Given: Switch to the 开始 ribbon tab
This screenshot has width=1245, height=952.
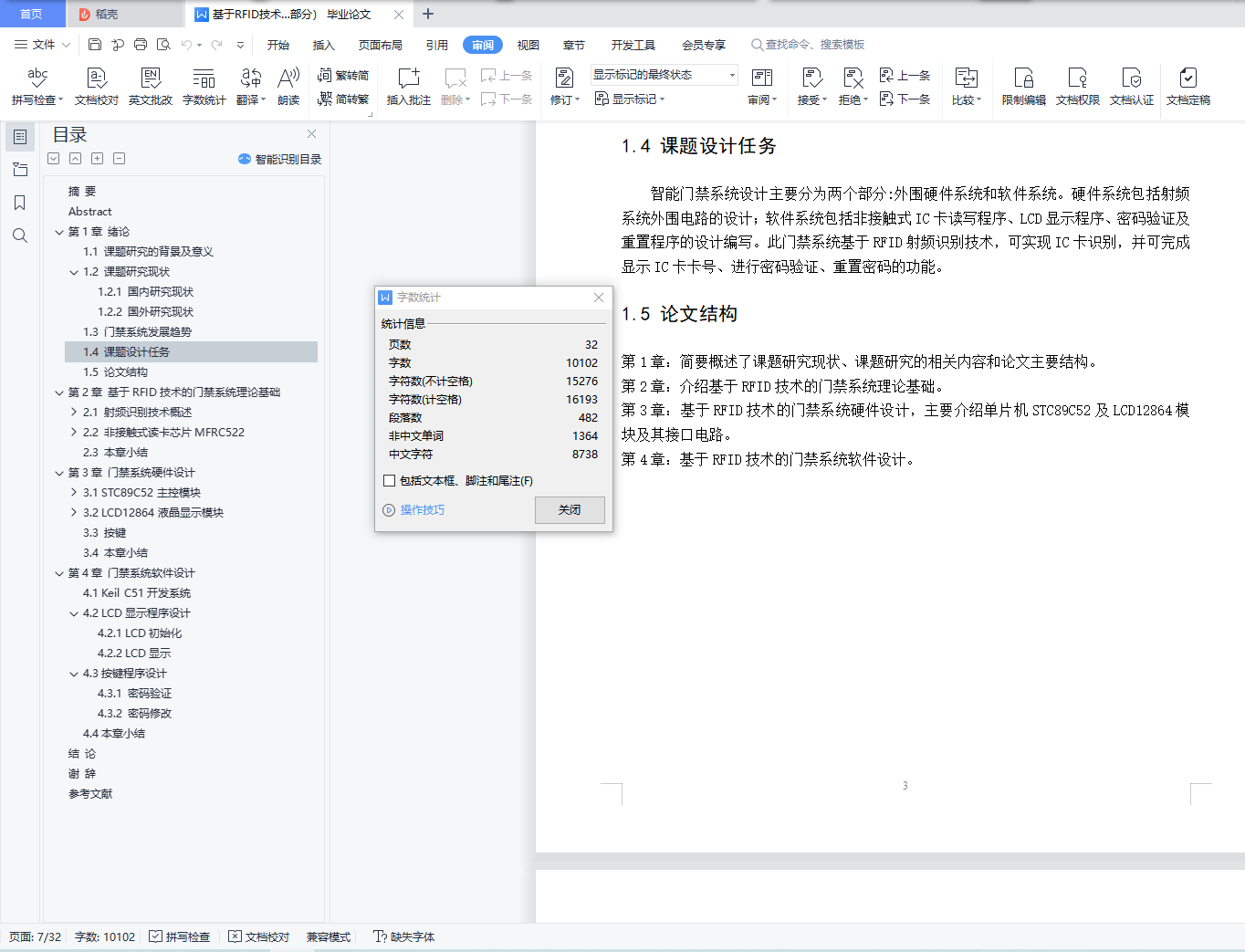Looking at the screenshot, I should (278, 45).
